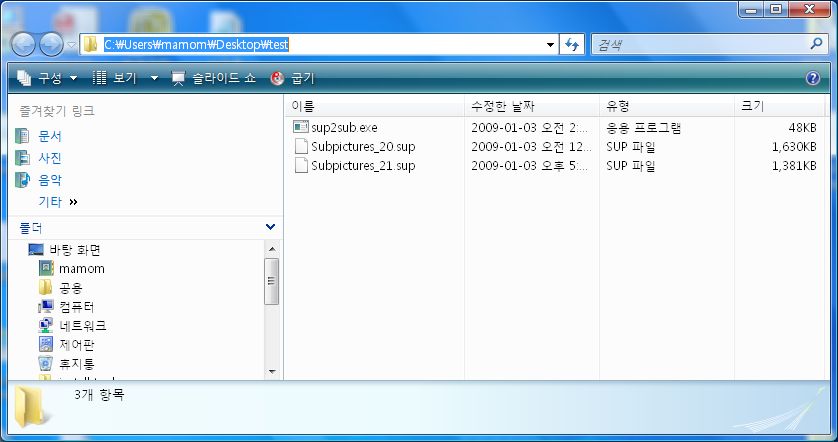Sort by the 유형 type column header
The height and width of the screenshot is (442, 838).
(667, 106)
